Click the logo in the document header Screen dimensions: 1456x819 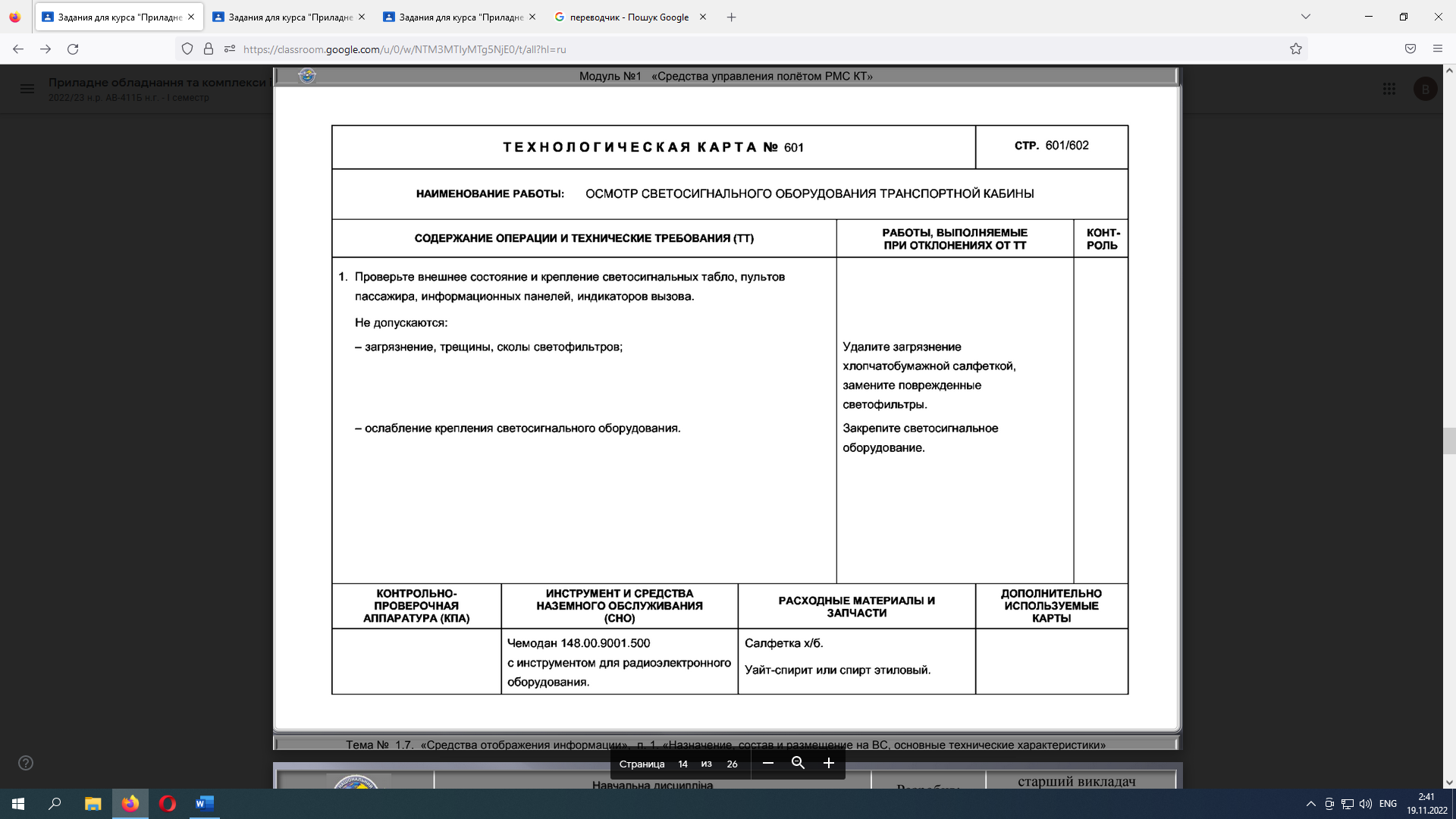[307, 76]
